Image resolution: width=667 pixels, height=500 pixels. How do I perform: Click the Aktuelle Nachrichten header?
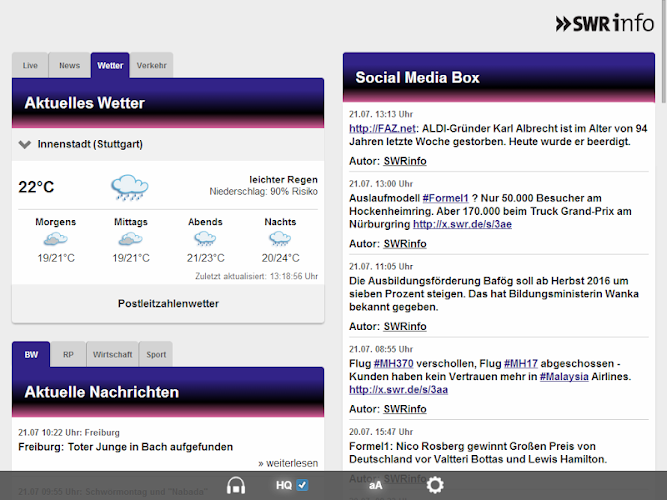168,392
